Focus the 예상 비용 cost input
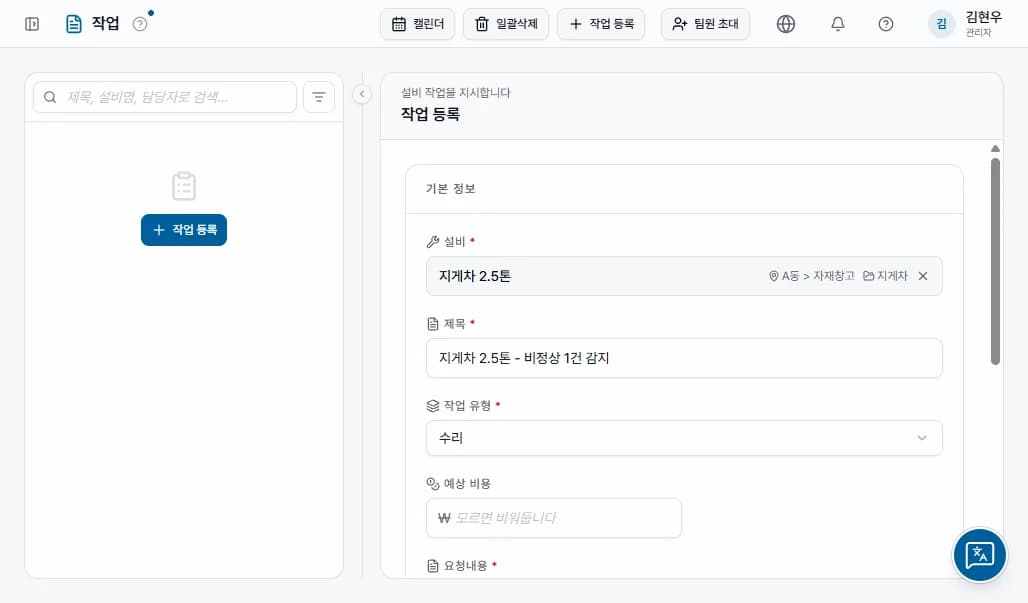 [x=553, y=518]
